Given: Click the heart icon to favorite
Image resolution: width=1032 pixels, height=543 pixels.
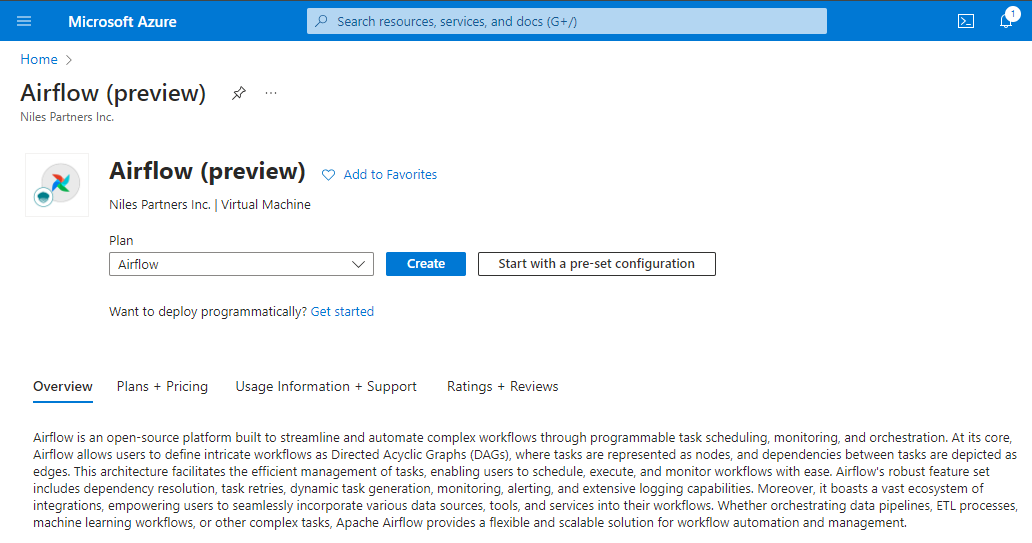Looking at the screenshot, I should (328, 174).
